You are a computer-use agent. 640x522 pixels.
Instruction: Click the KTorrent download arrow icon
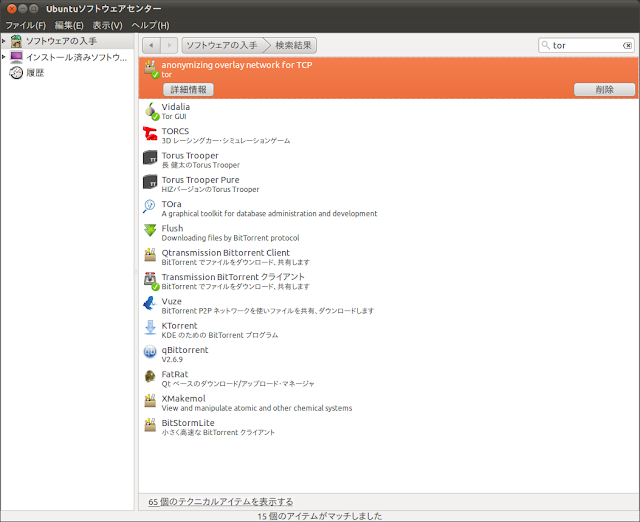[x=150, y=328]
